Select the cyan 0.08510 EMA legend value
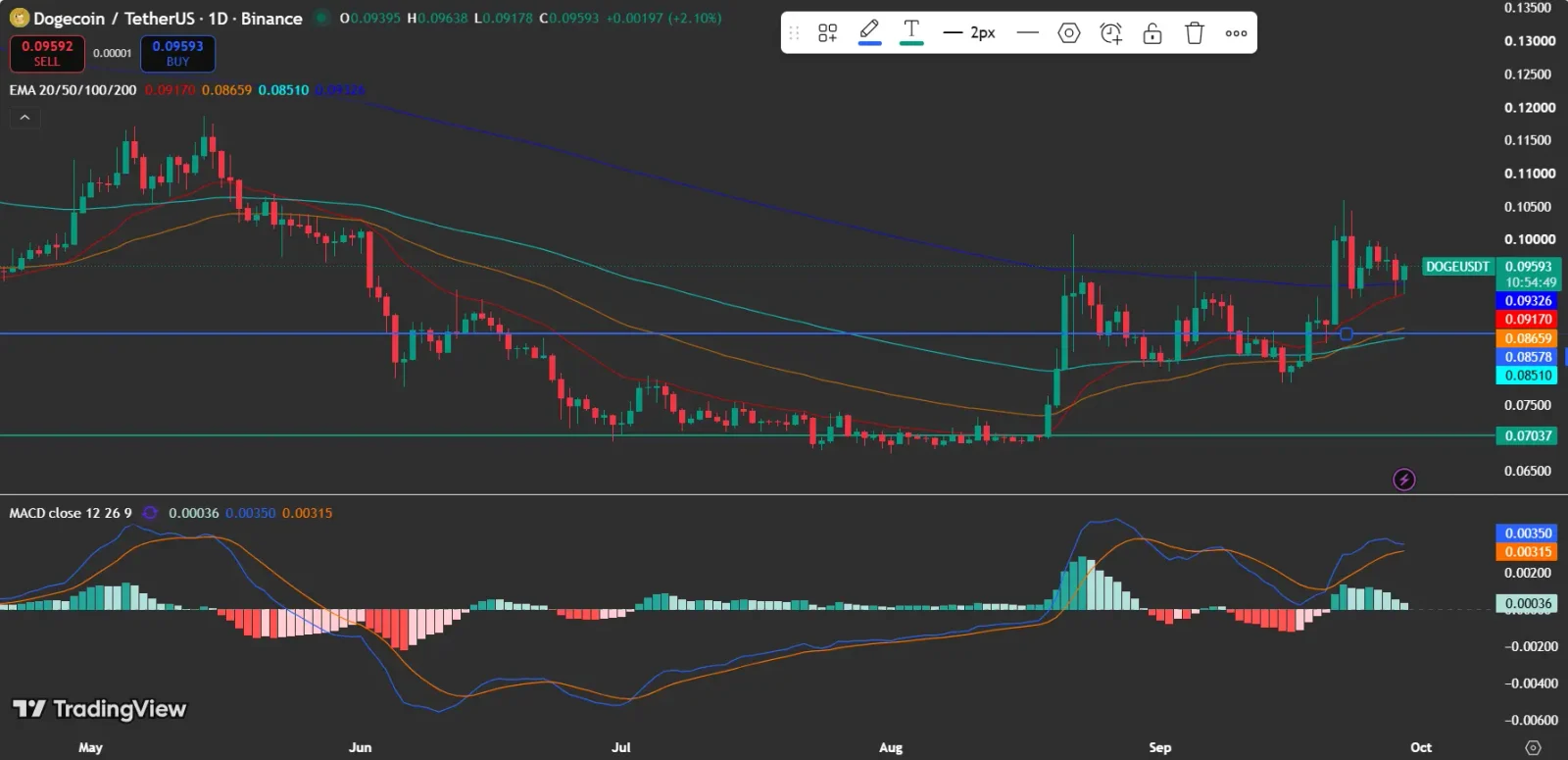This screenshot has height=760, width=1568. pos(283,90)
